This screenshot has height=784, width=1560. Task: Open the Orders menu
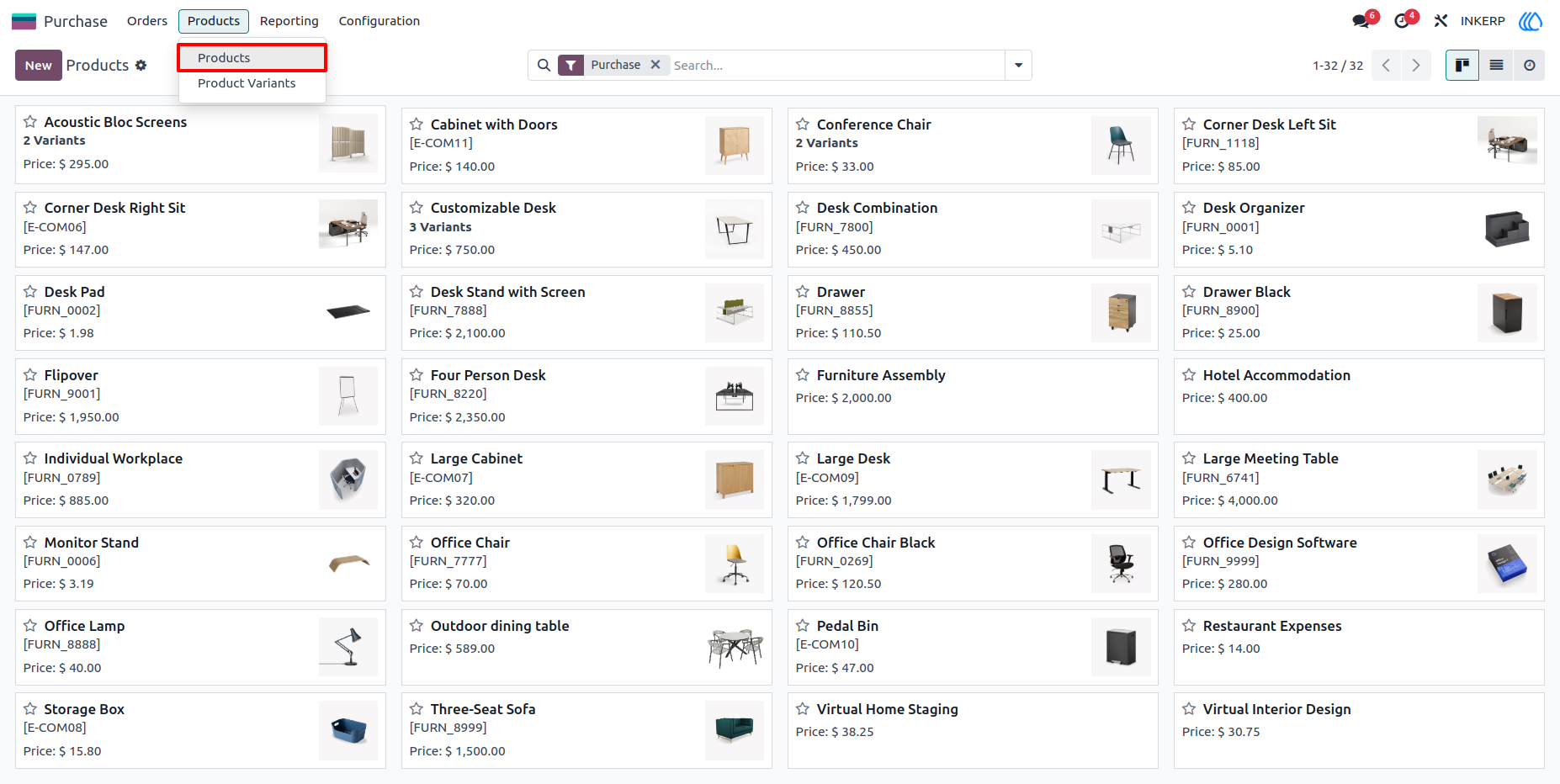[147, 21]
